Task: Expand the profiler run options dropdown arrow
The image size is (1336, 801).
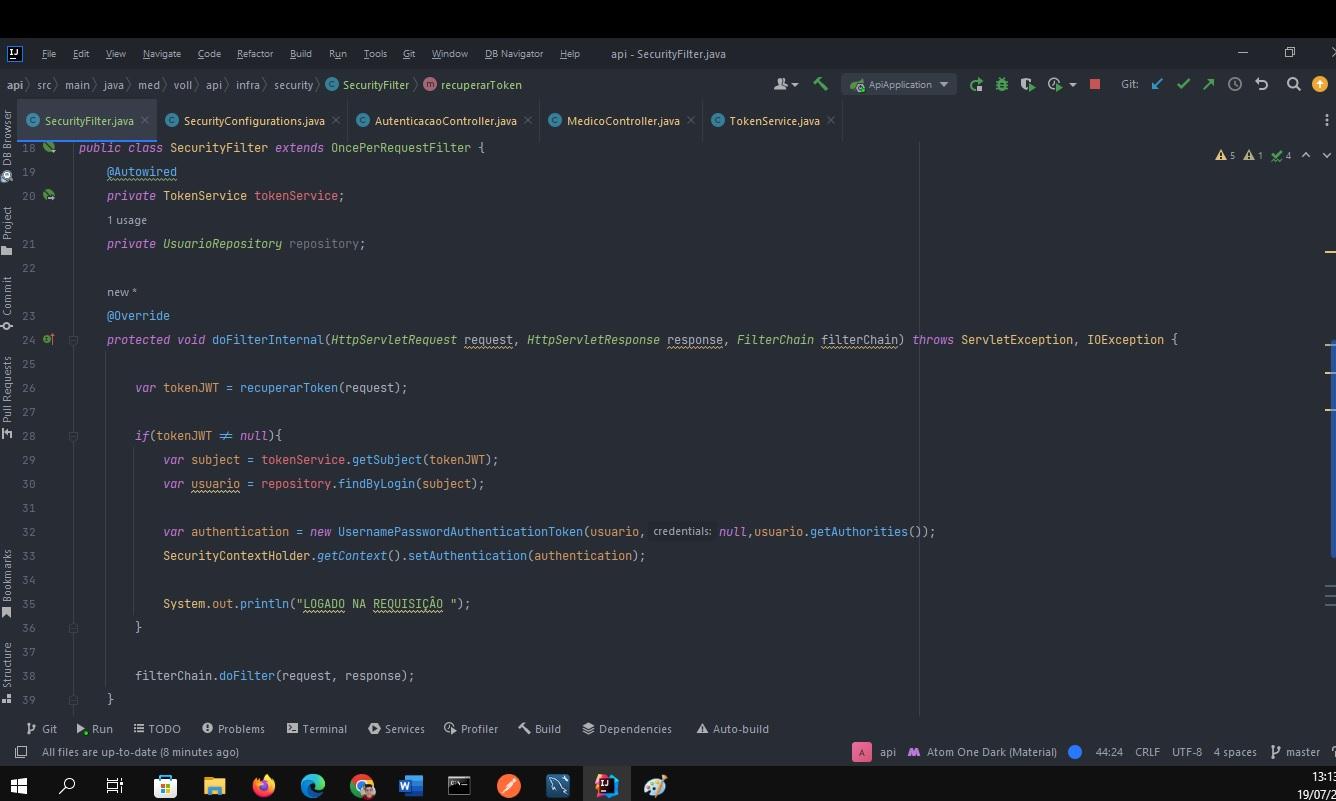Action: pos(1073,85)
